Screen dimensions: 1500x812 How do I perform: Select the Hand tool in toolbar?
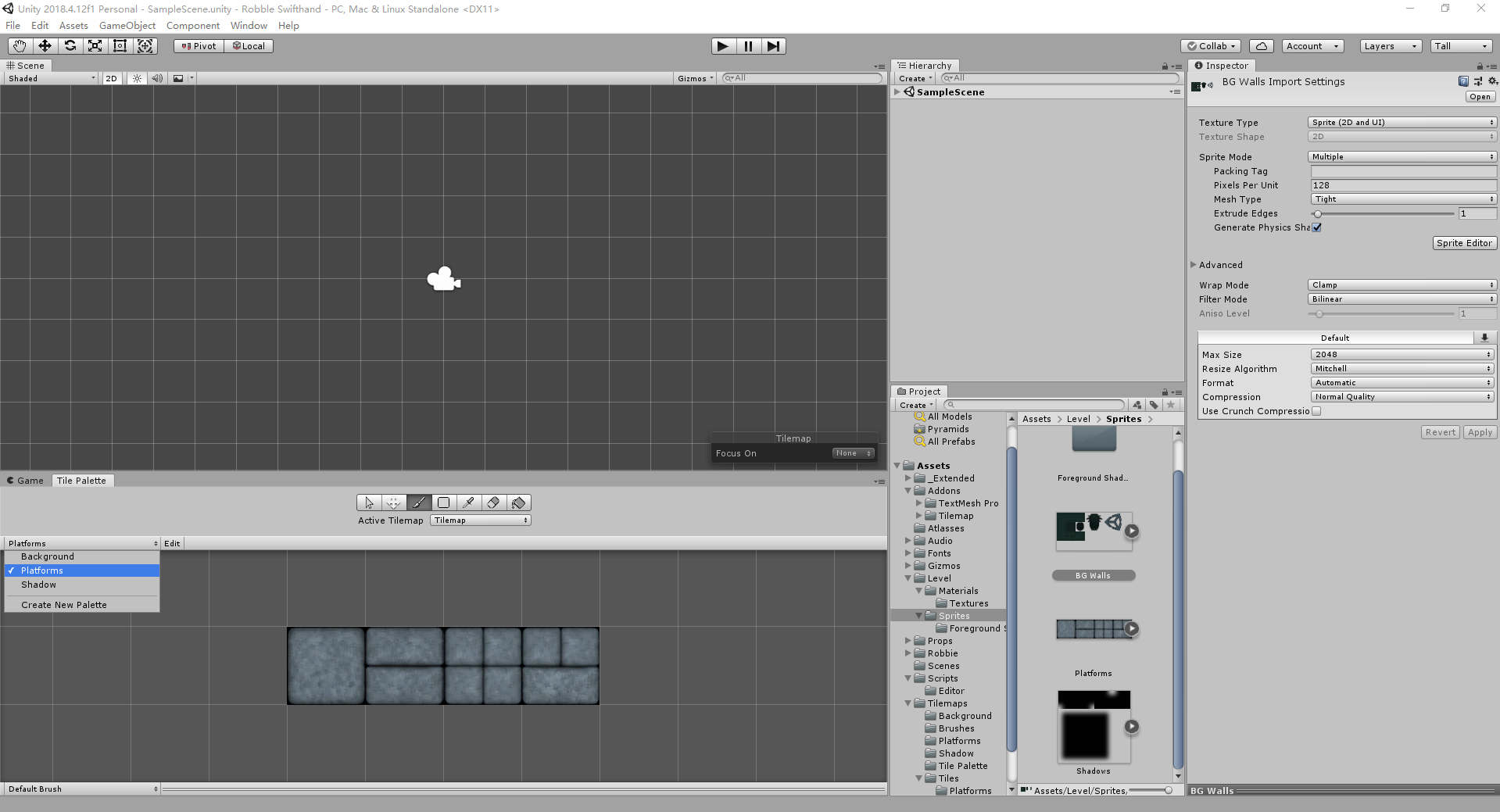[x=20, y=46]
